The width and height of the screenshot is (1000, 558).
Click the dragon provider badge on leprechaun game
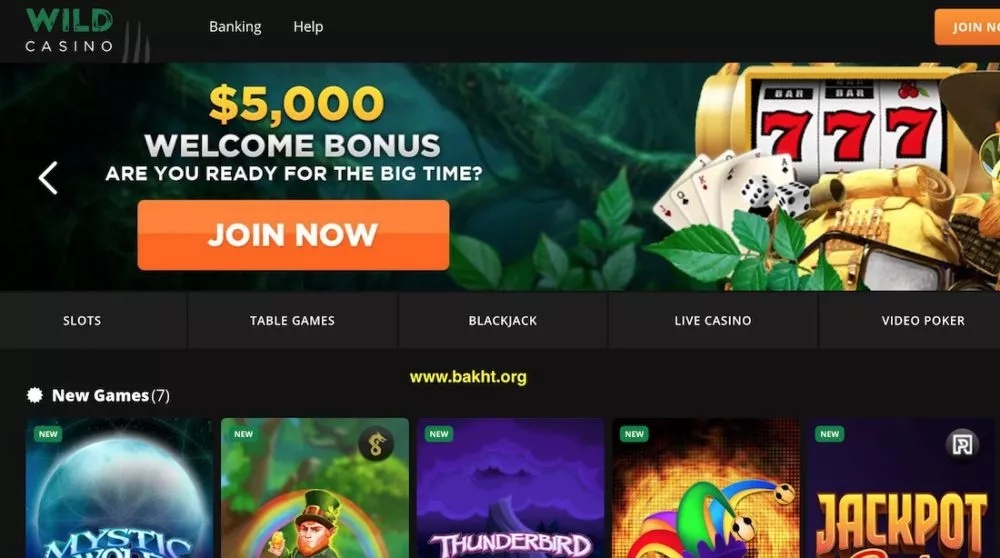[376, 444]
